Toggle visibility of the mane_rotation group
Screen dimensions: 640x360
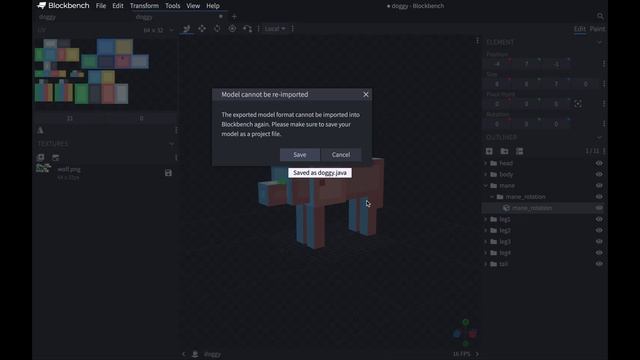(x=599, y=197)
